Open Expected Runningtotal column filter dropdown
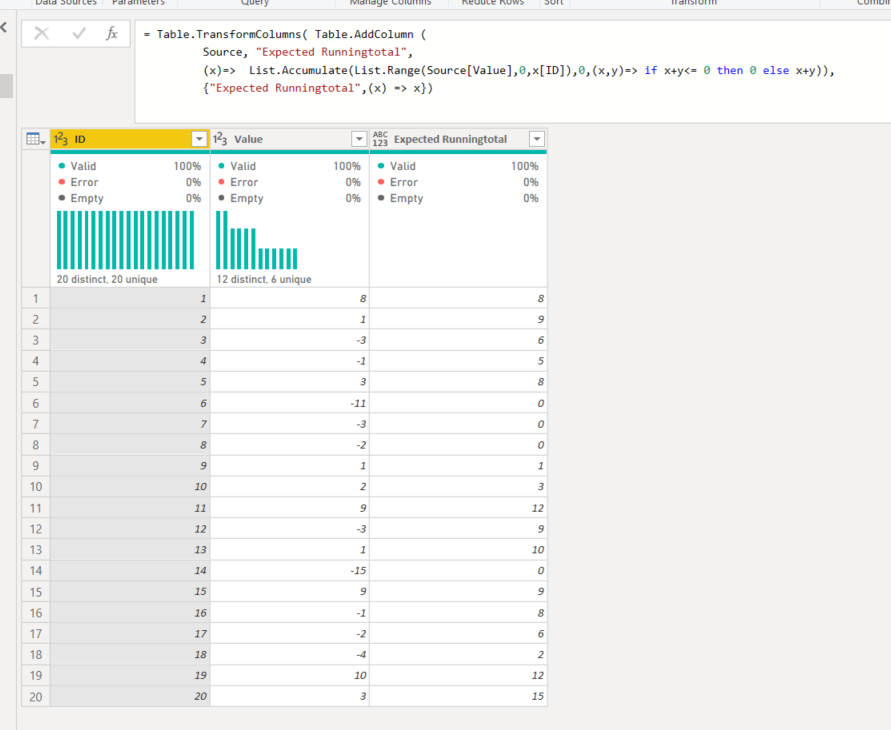This screenshot has height=730, width=891. tap(536, 139)
